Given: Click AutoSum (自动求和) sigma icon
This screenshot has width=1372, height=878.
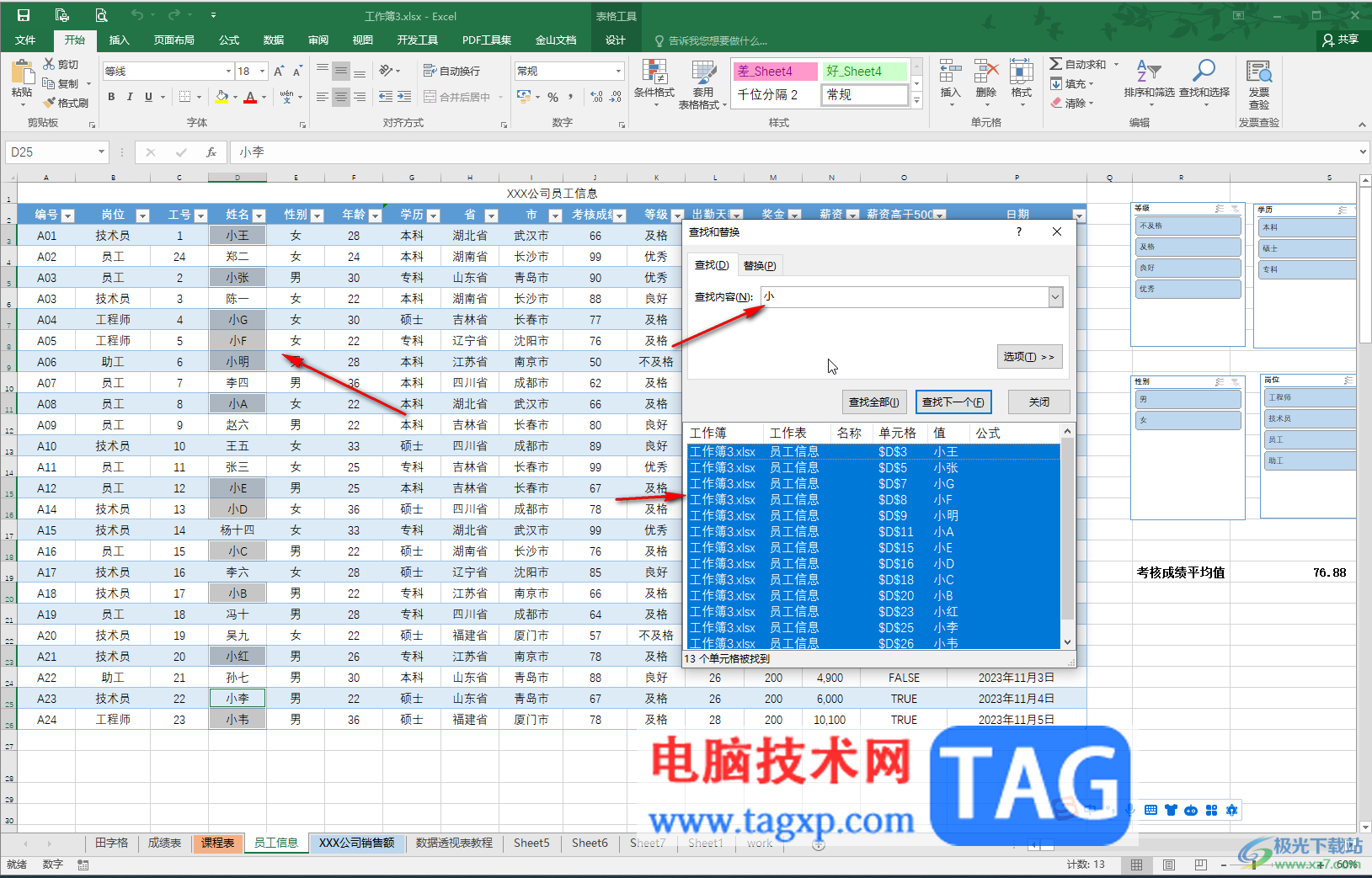Looking at the screenshot, I should tap(1055, 64).
